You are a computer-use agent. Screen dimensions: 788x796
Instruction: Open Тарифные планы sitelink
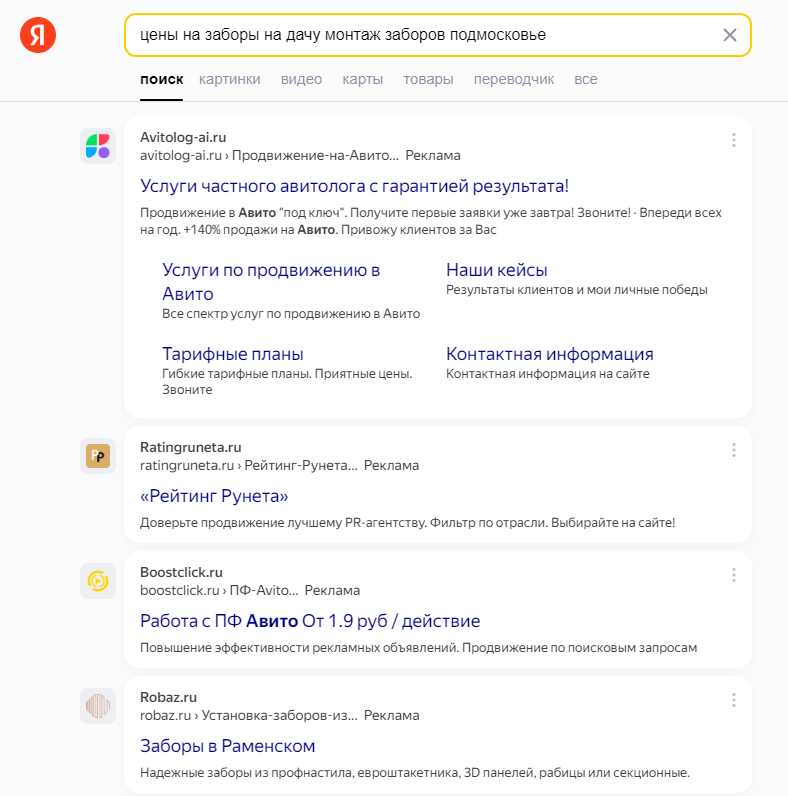[233, 354]
